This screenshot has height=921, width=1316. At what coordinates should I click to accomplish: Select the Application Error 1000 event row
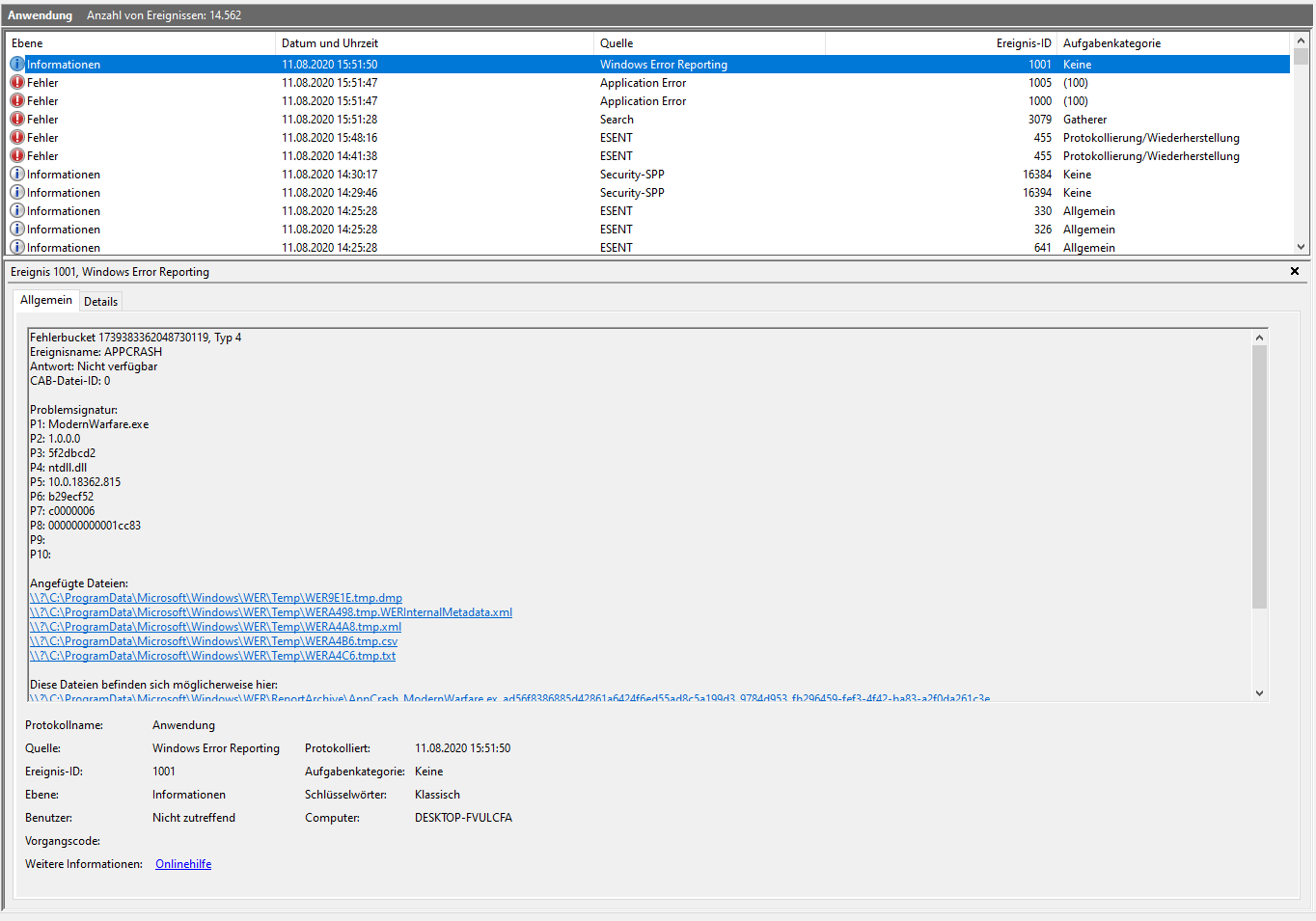(647, 100)
